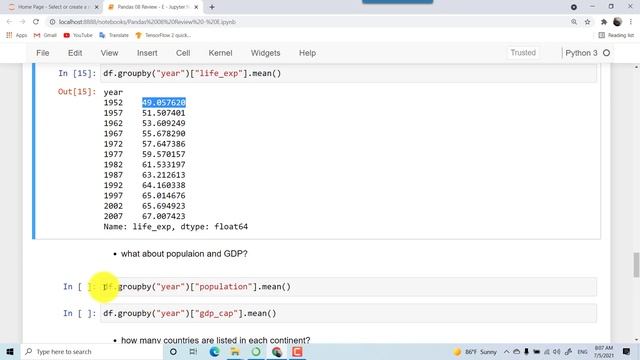Open the volume speaker tray icon
Image resolution: width=640 pixels, height=360 pixels.
tap(557, 351)
